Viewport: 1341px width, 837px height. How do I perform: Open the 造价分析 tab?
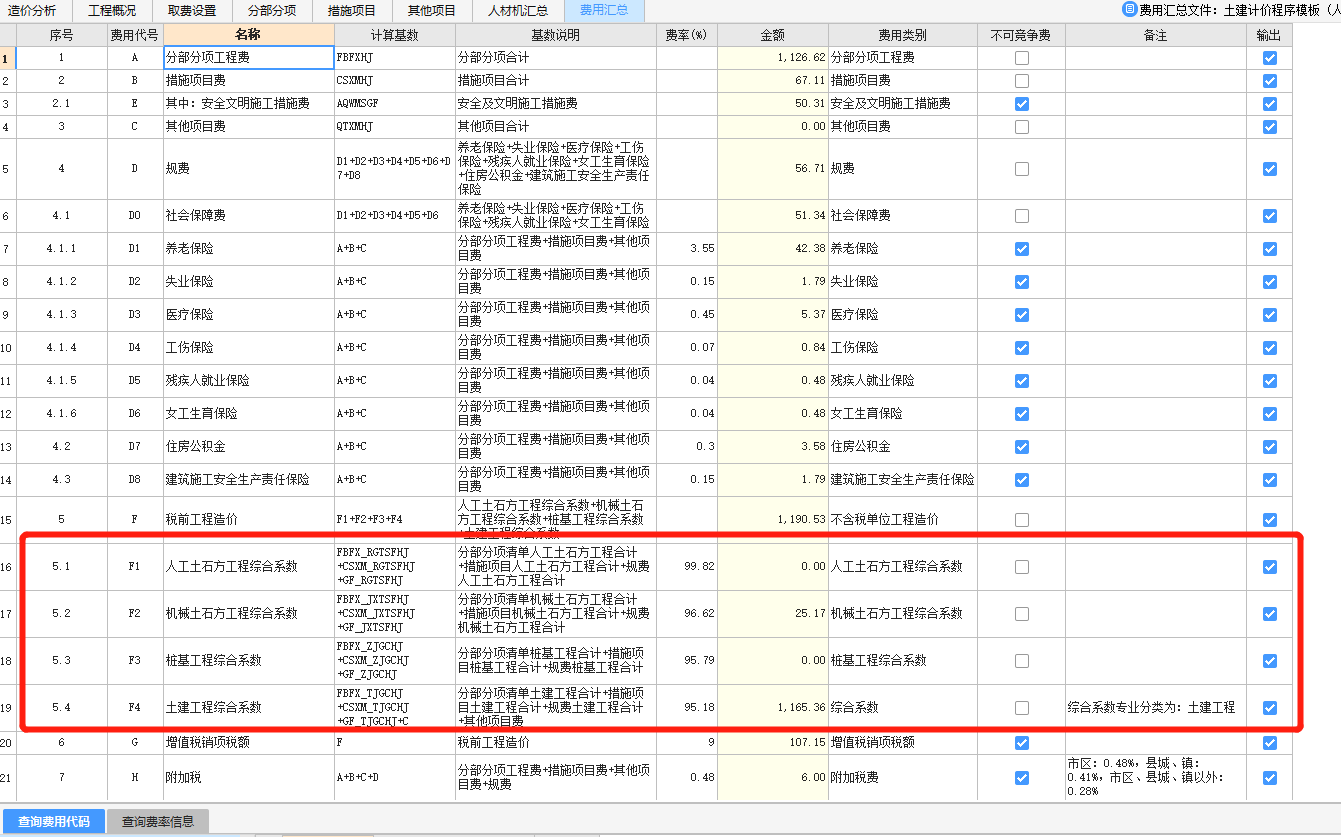pos(33,11)
